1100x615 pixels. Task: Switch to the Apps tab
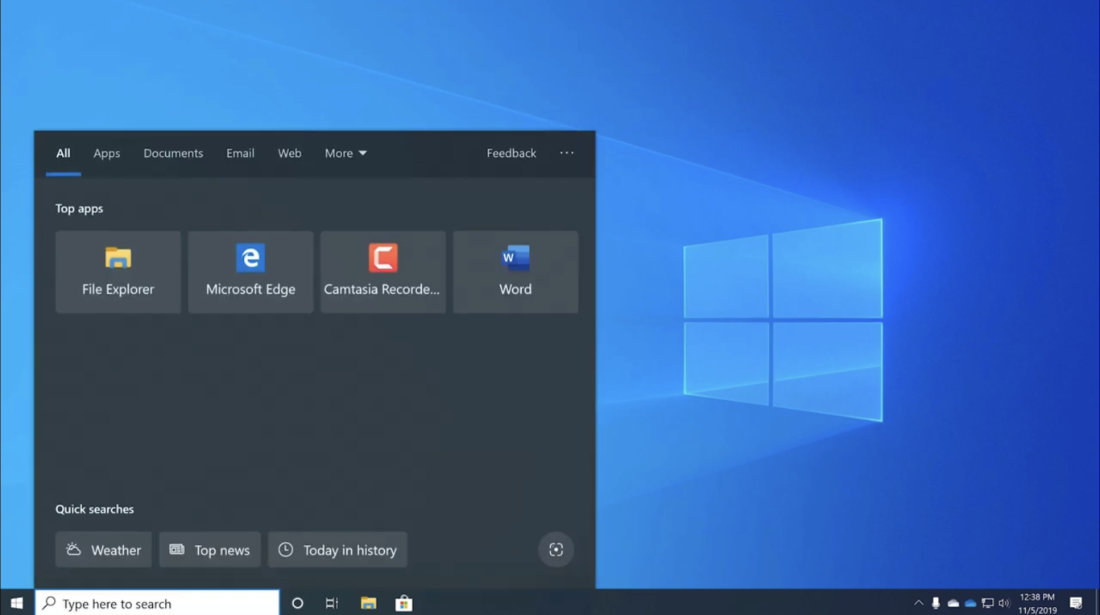click(x=107, y=153)
